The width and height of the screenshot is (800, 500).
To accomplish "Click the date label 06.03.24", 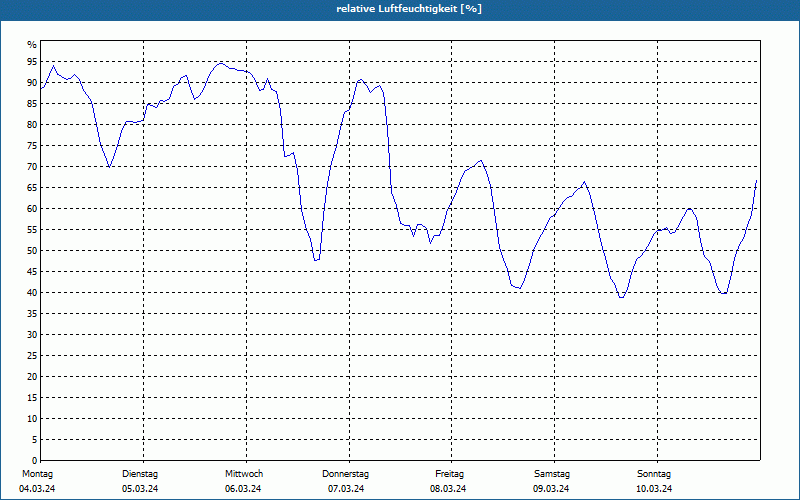I will (243, 489).
